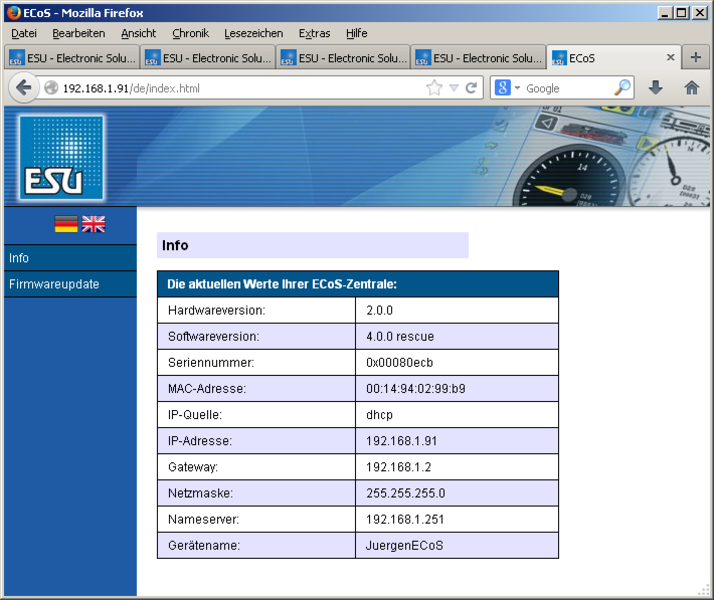Viewport: 714px width, 600px height.
Task: Open the downloads arrow icon
Action: 655,87
